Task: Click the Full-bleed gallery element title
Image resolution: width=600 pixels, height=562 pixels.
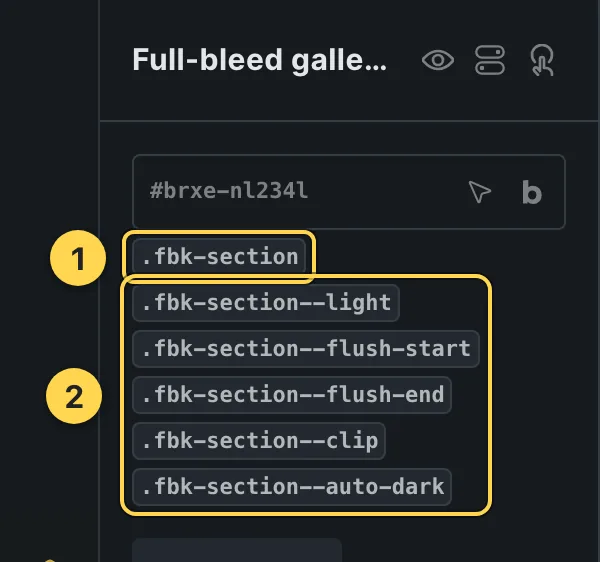Action: pyautogui.click(x=259, y=60)
